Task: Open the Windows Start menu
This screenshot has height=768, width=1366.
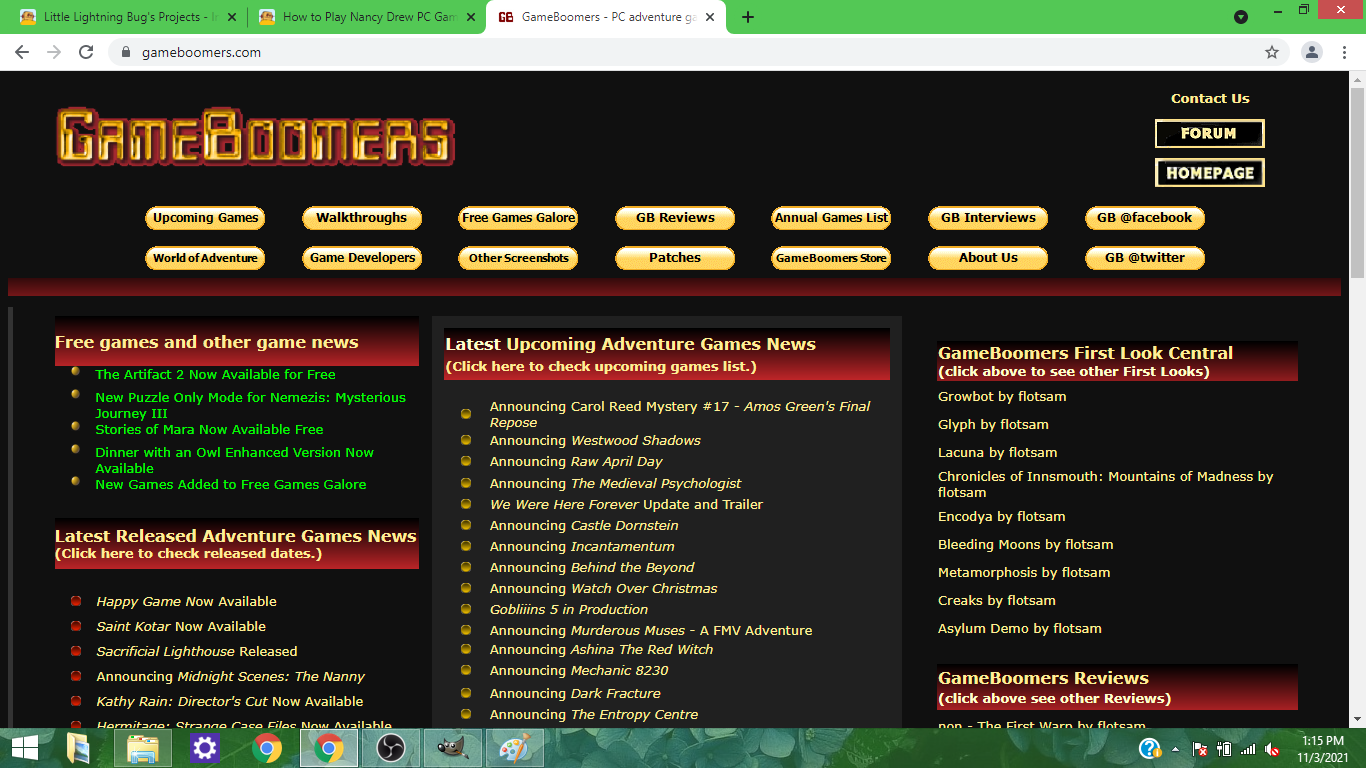Action: point(24,748)
